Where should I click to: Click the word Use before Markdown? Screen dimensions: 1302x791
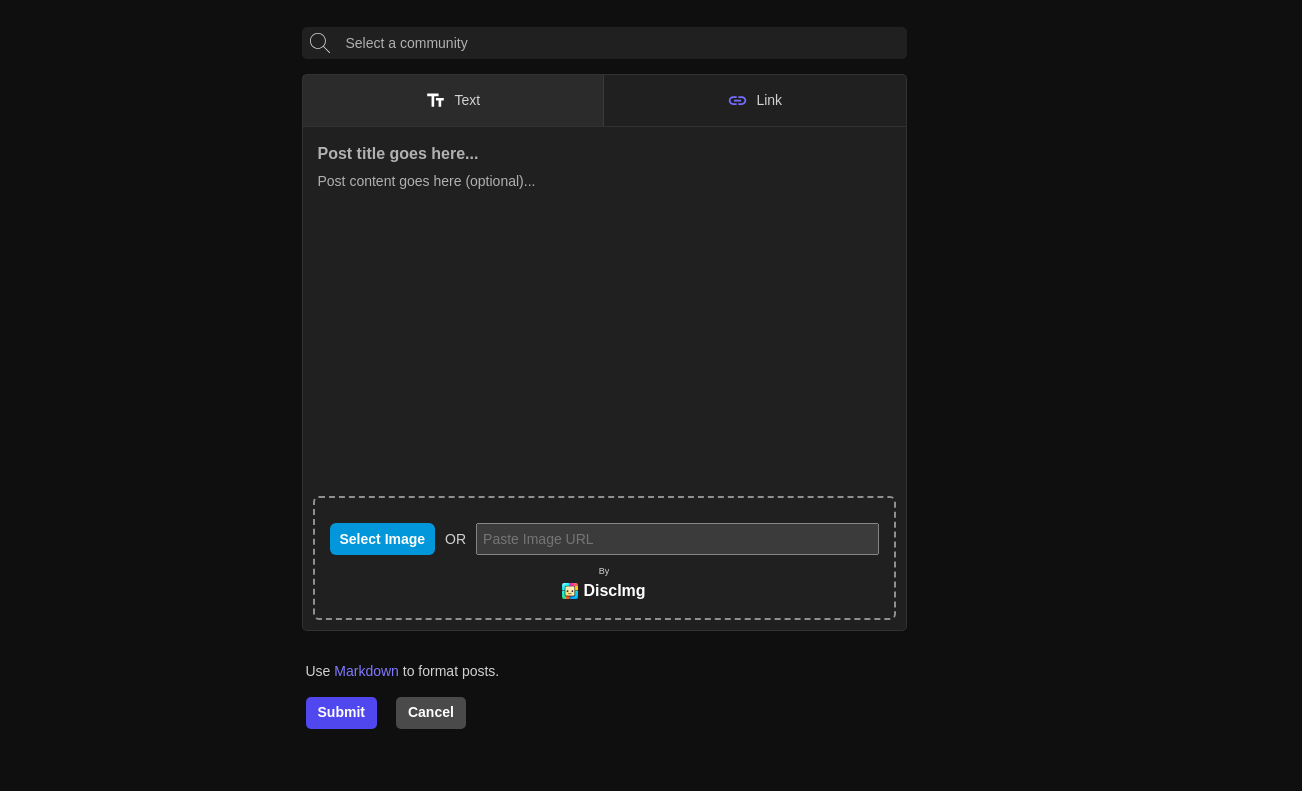(x=318, y=671)
